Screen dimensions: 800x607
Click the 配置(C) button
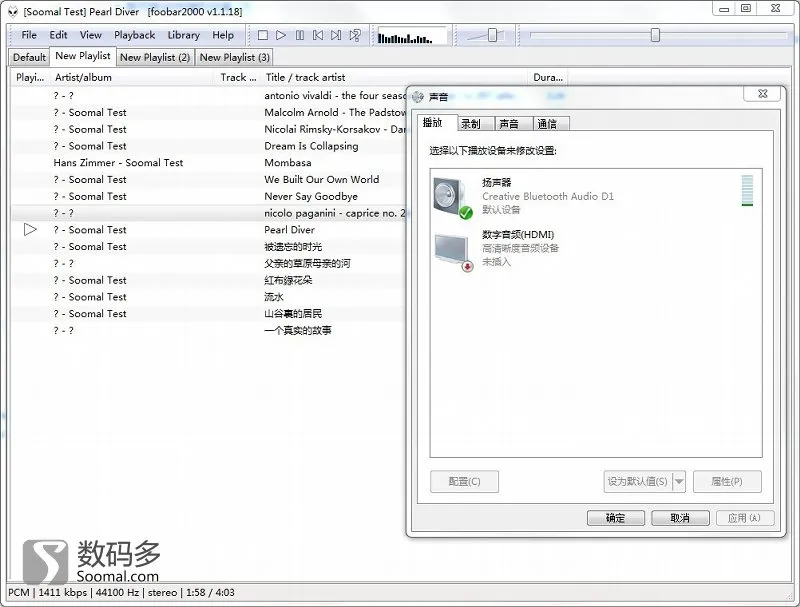click(464, 482)
